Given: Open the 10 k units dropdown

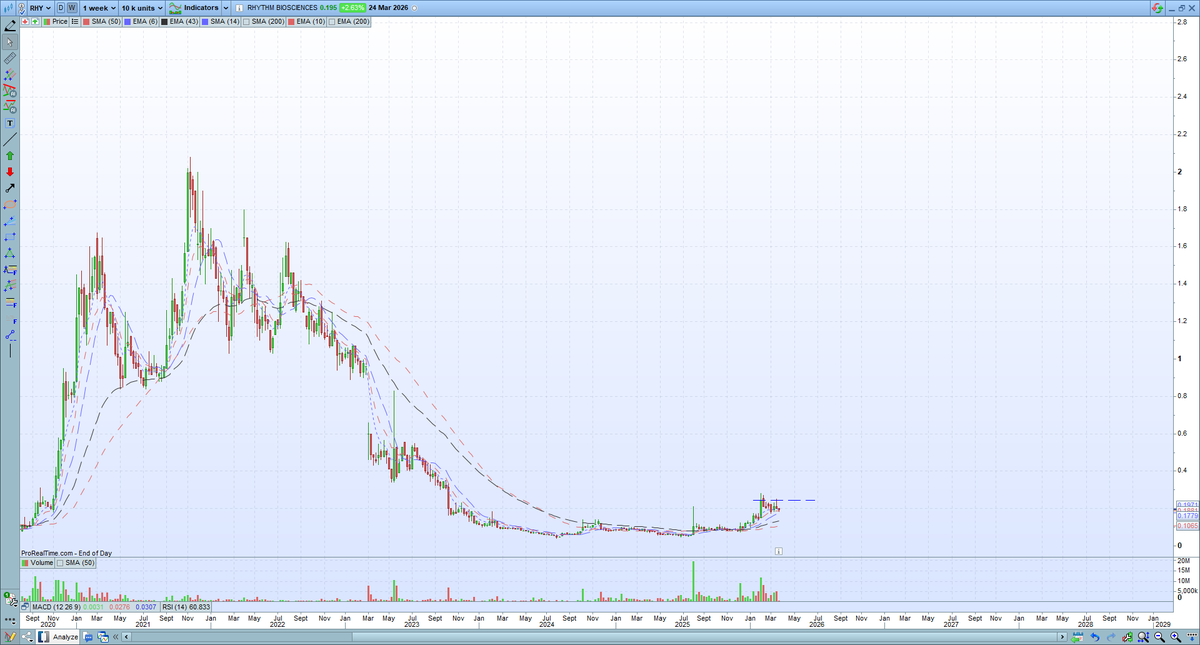Looking at the screenshot, I should pos(142,8).
